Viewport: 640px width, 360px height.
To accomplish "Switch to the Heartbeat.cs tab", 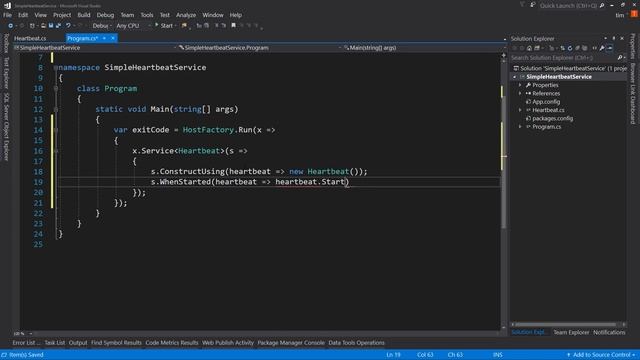I will pos(30,38).
